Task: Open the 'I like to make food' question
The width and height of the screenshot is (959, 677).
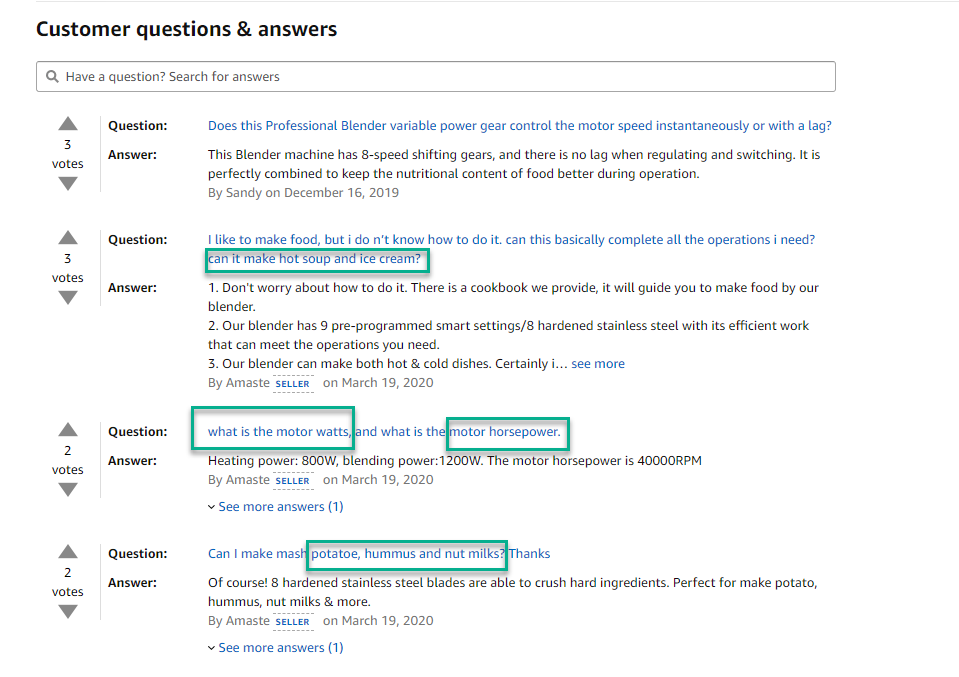Action: pos(511,249)
